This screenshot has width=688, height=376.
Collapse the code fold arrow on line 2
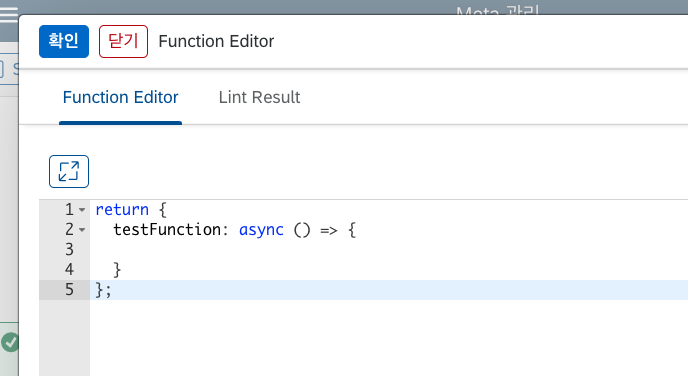coord(82,230)
